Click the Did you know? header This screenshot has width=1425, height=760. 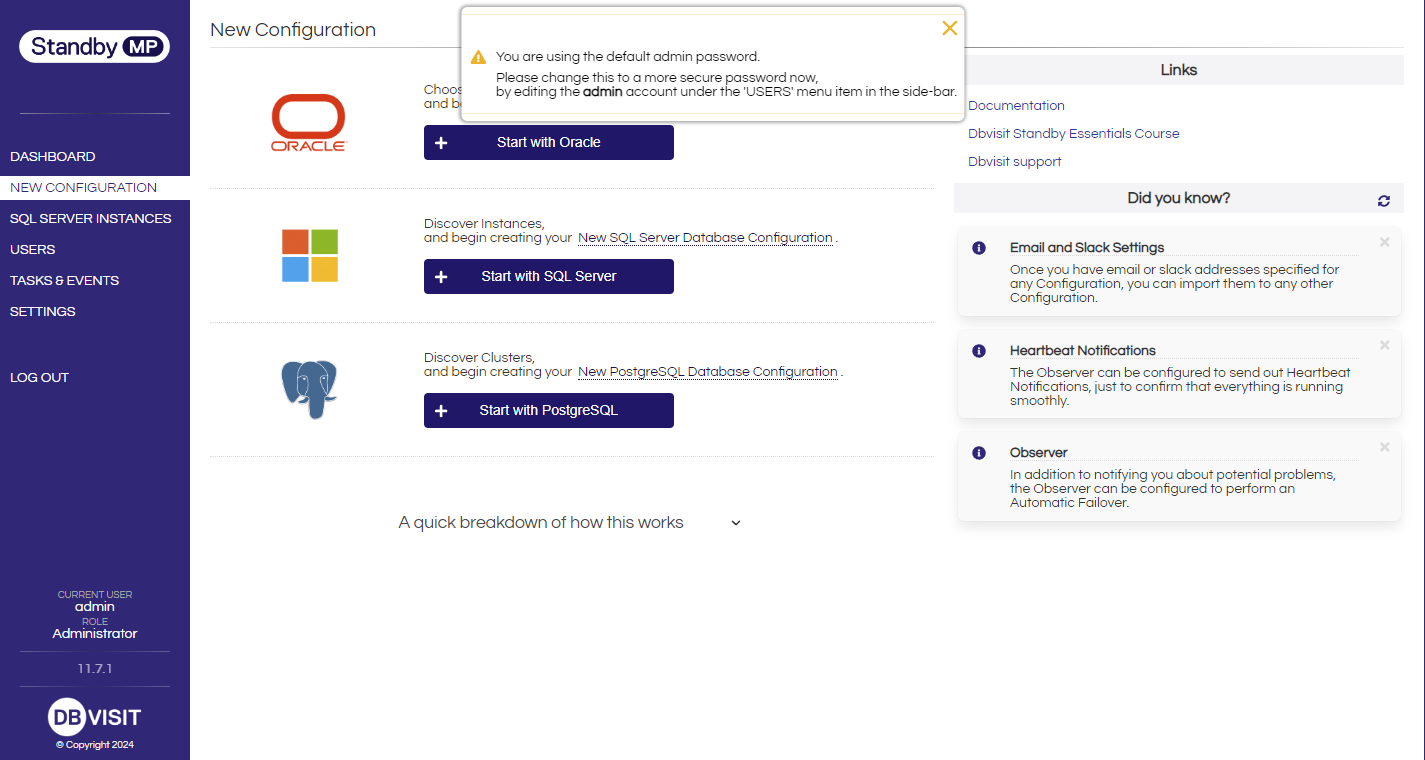pyautogui.click(x=1179, y=198)
